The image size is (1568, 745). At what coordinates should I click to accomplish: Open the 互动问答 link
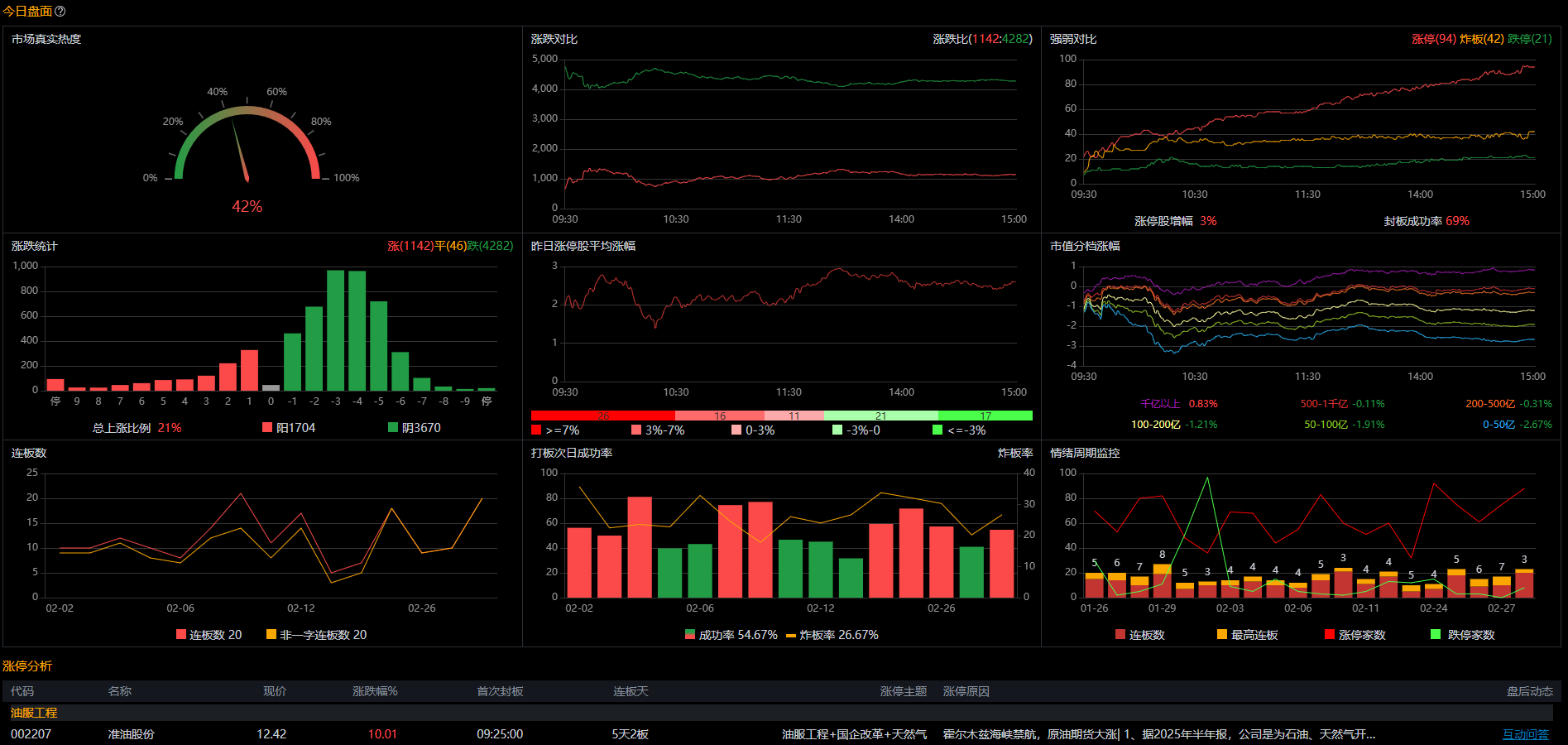(x=1525, y=734)
